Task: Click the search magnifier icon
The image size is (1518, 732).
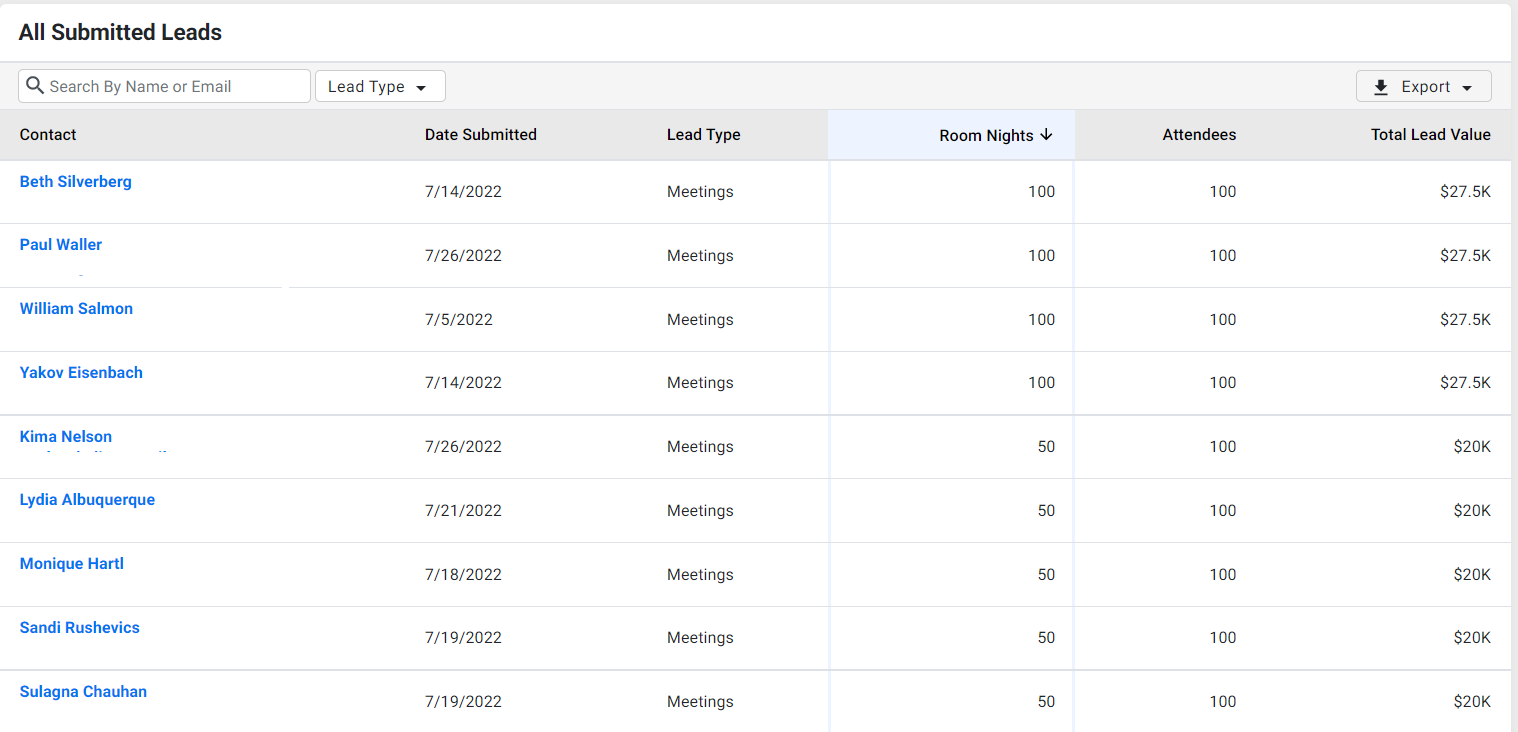Action: (35, 86)
